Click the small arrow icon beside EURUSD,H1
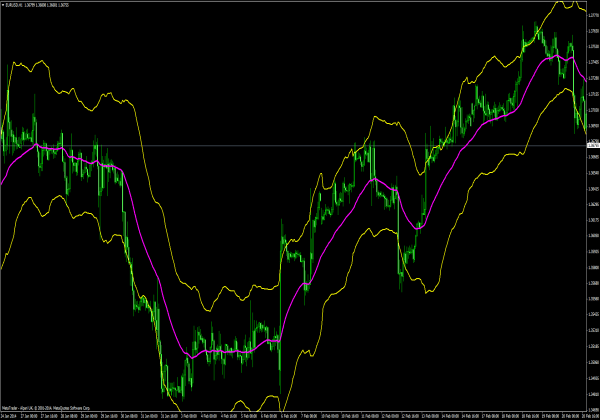Viewport: 600px width, 420px height. (3, 4)
